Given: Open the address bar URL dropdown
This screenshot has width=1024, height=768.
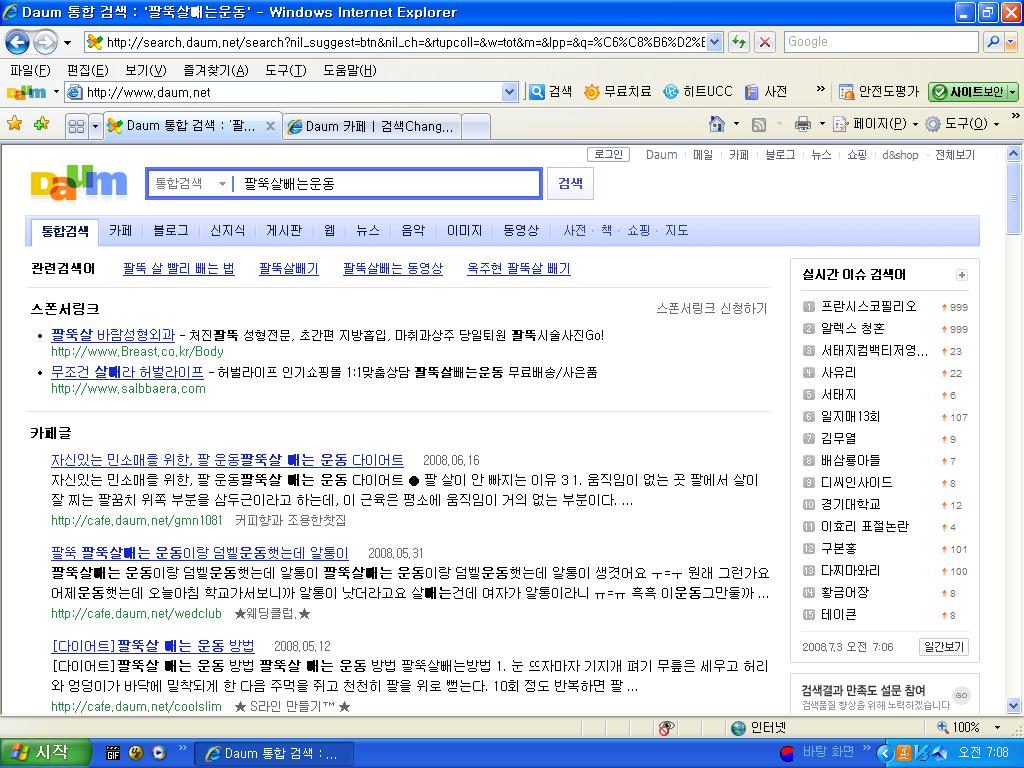Looking at the screenshot, I should pos(714,42).
